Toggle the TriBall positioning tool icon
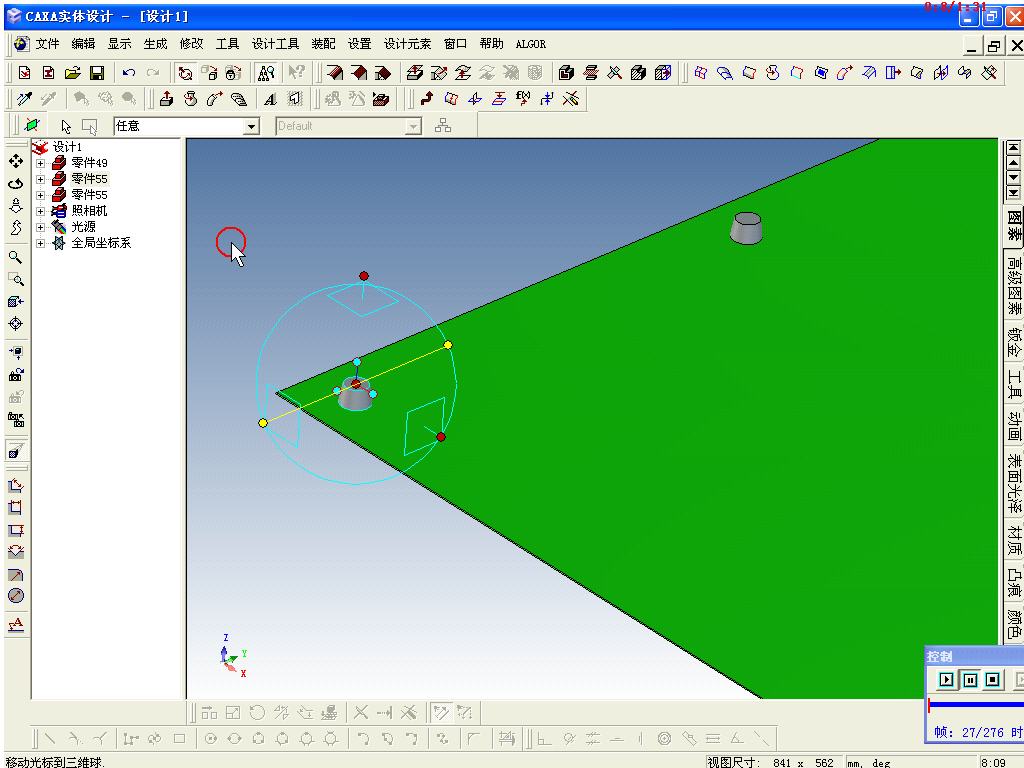 pos(185,72)
